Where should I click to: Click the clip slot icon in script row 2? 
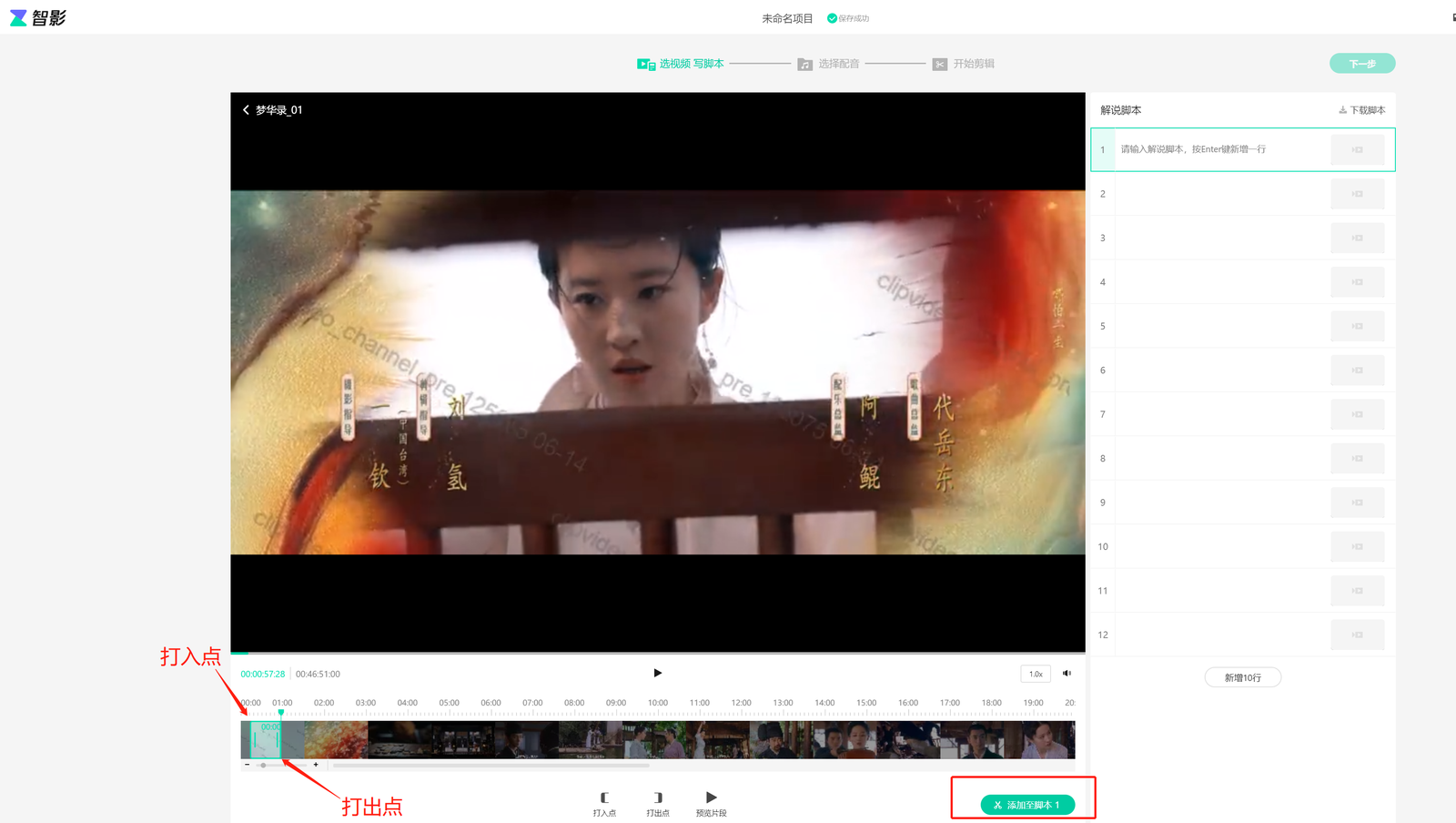tap(1358, 194)
